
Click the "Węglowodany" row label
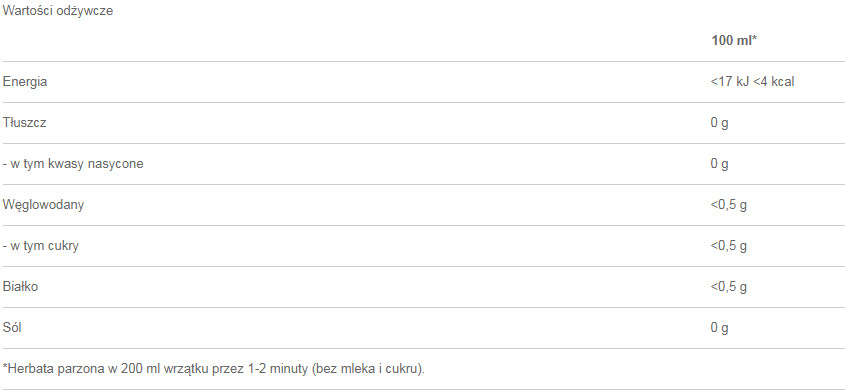coord(43,205)
